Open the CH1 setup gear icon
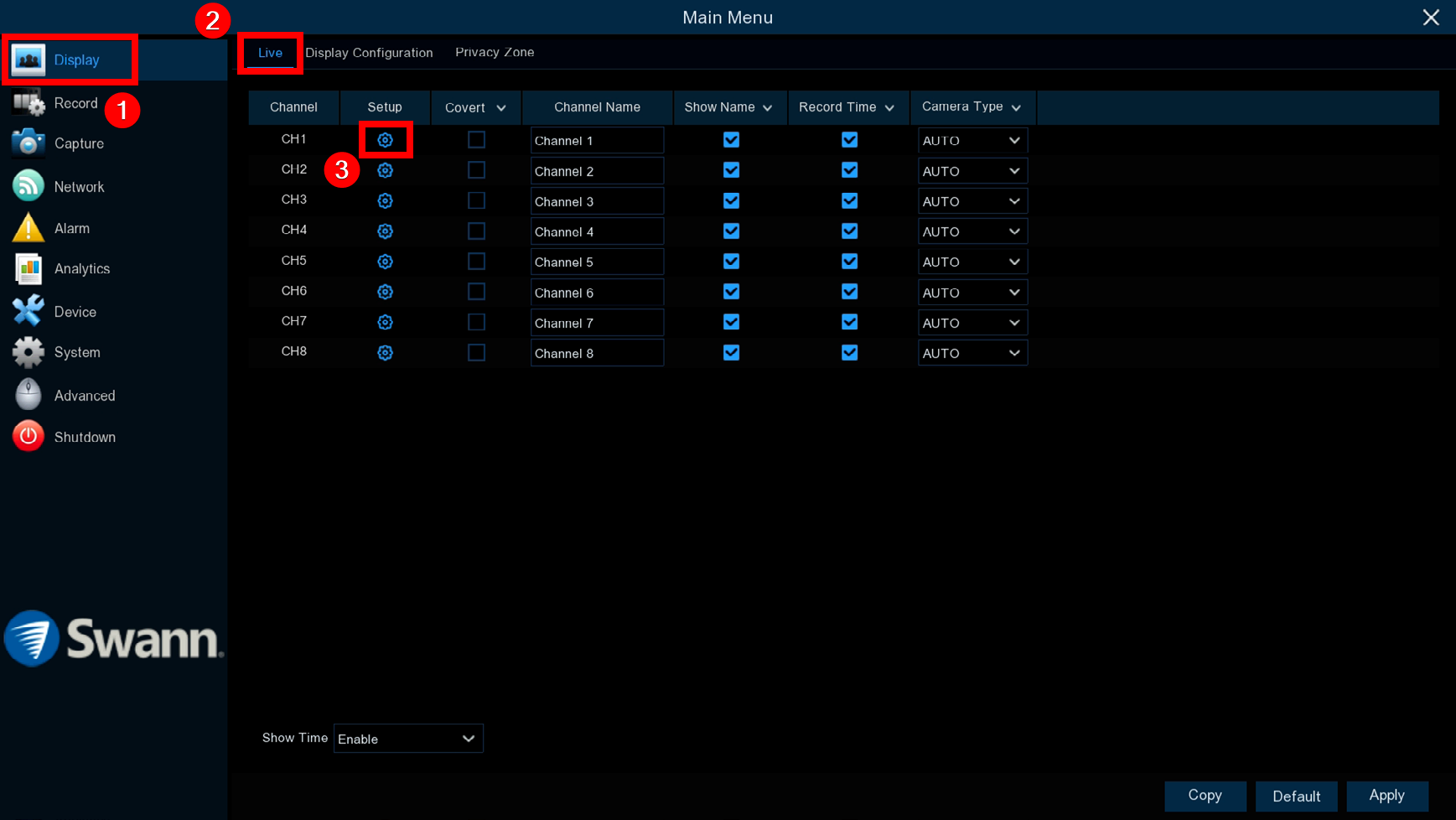This screenshot has width=1456, height=820. pyautogui.click(x=385, y=140)
